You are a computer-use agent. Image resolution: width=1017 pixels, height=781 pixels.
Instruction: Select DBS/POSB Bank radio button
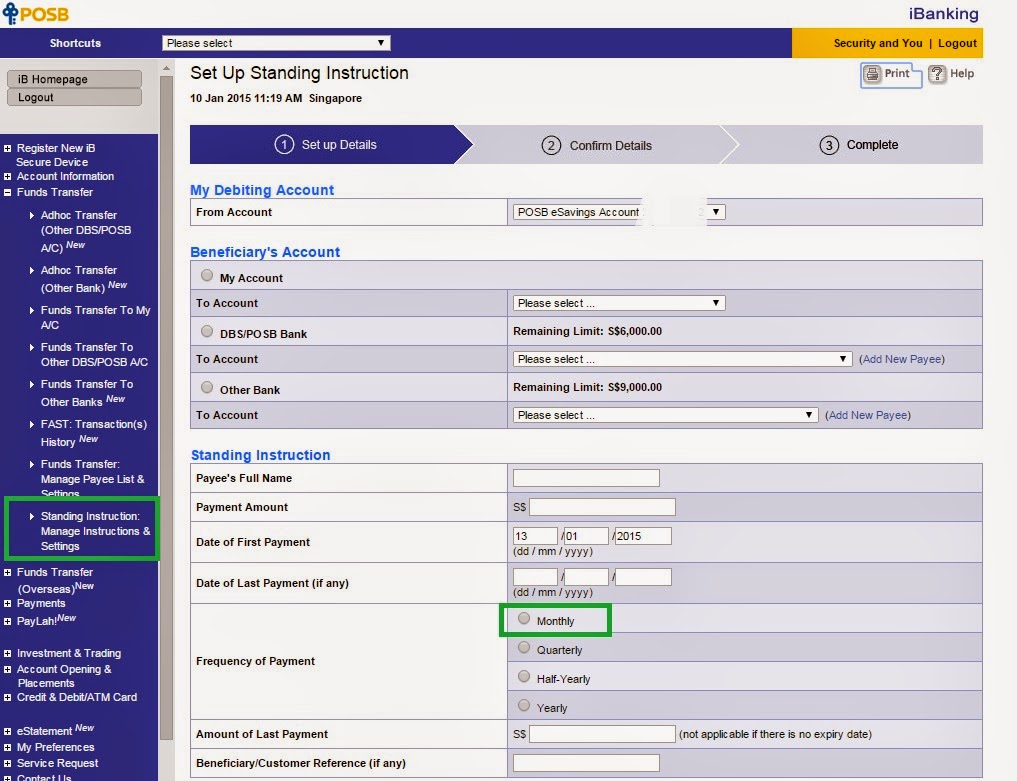[x=207, y=331]
